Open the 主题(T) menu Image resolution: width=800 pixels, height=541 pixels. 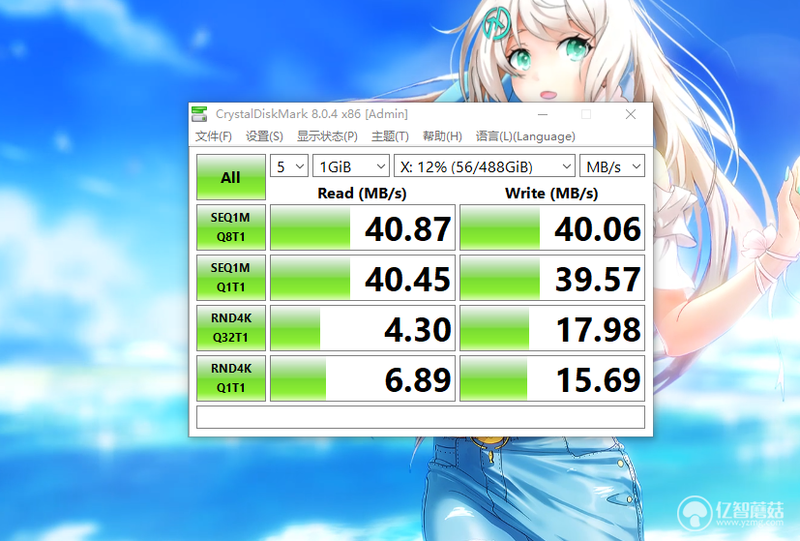point(390,136)
